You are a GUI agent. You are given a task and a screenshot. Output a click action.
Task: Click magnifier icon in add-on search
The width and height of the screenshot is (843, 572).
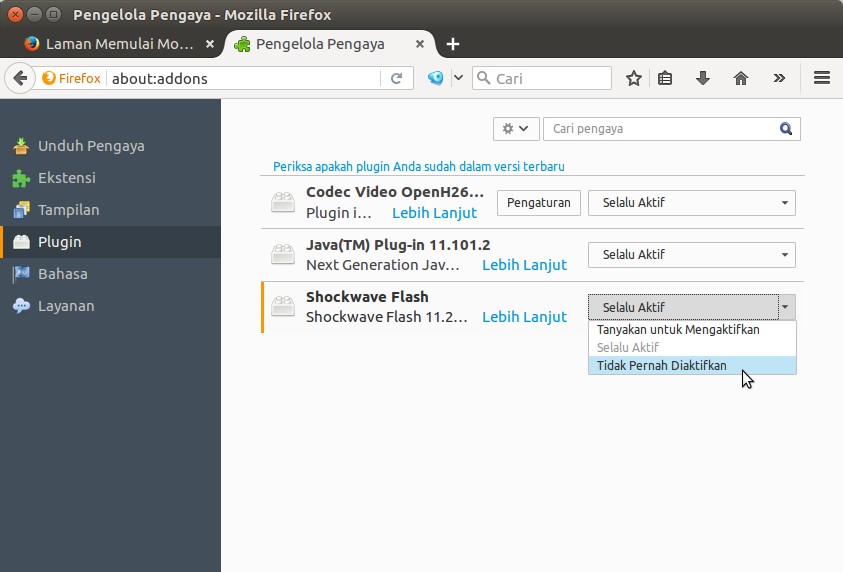coord(786,129)
